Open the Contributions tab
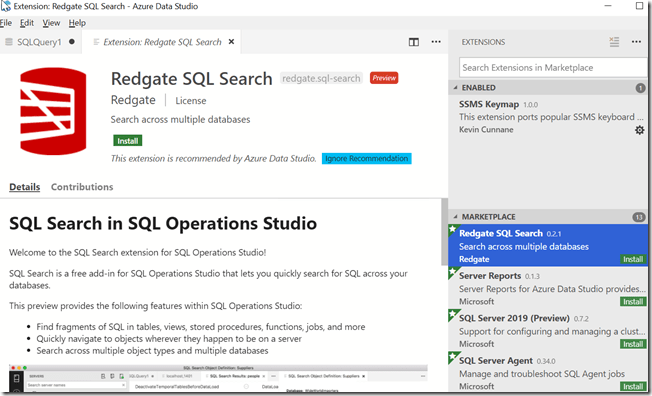This screenshot has width=652, height=396. coord(82,187)
